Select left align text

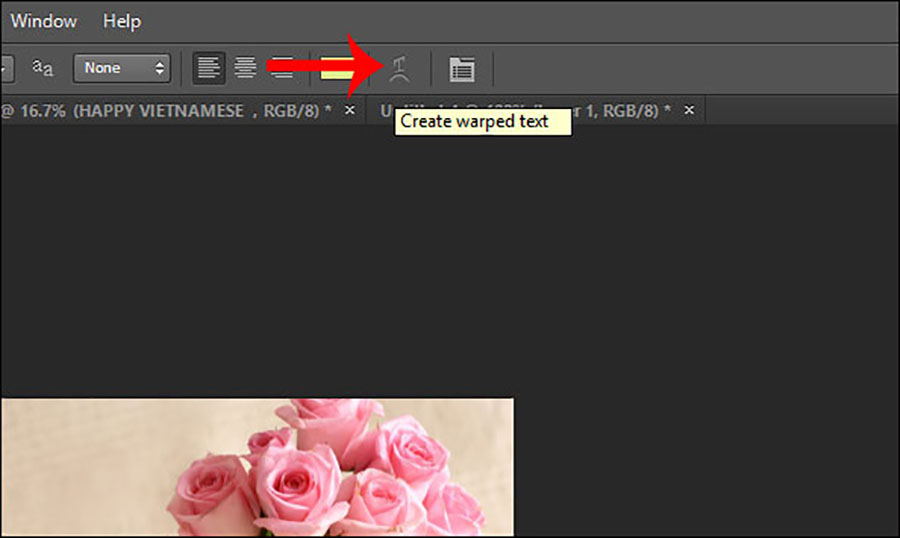(x=209, y=68)
